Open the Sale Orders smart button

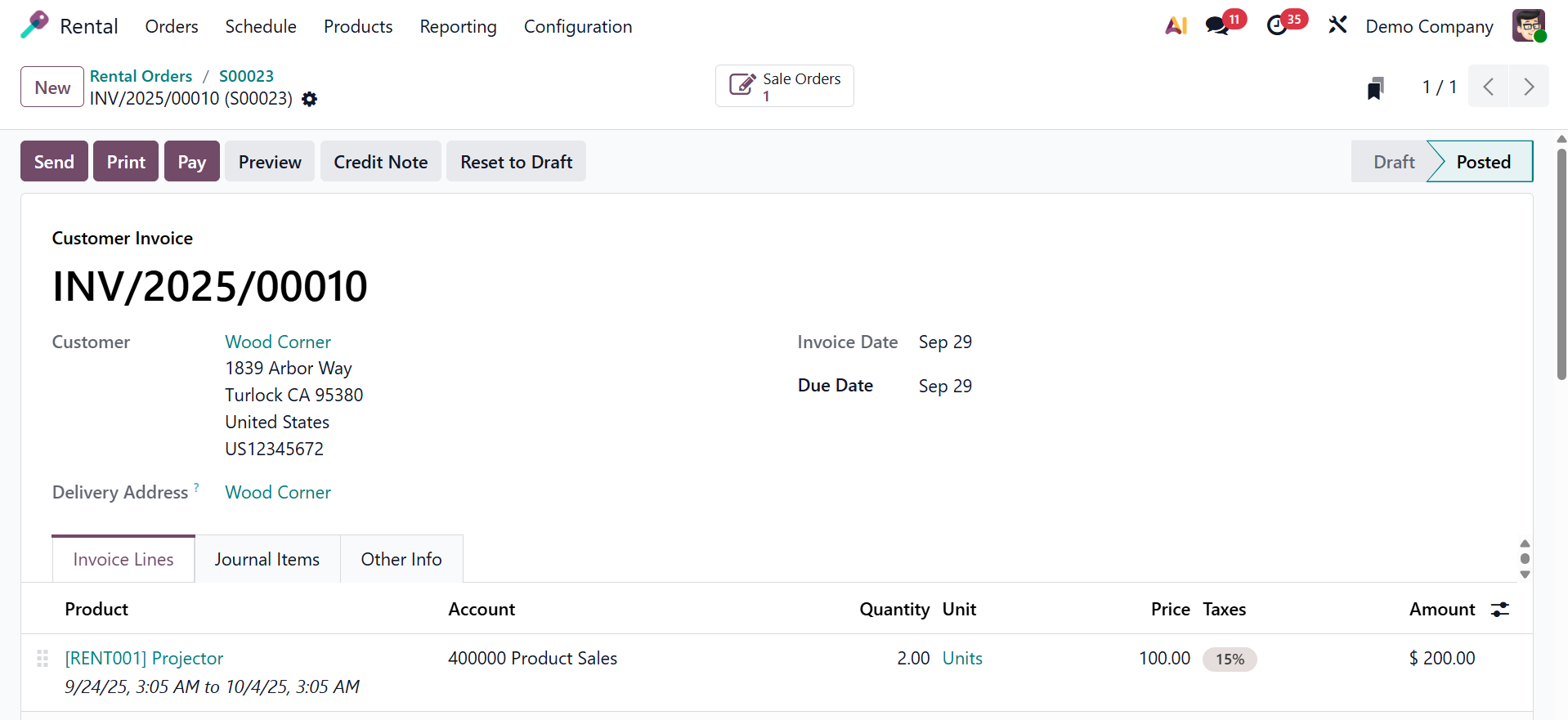pyautogui.click(x=784, y=87)
